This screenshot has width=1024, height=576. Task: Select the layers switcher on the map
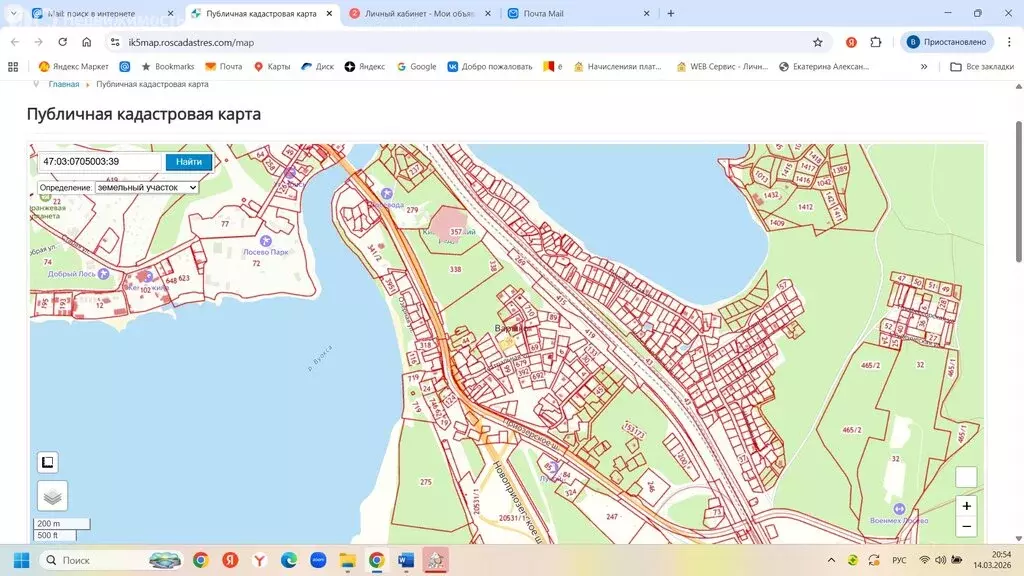[51, 495]
